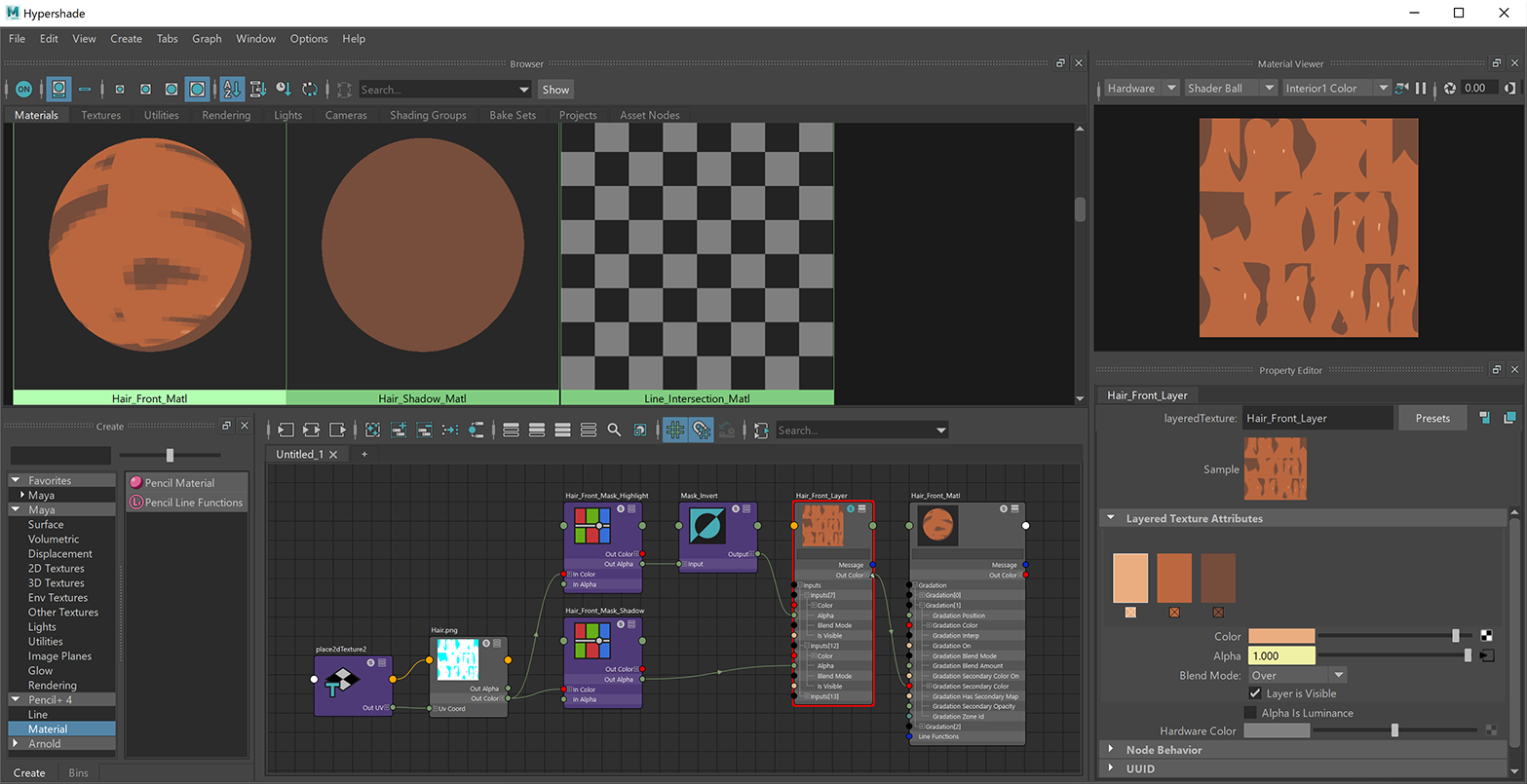This screenshot has height=784, width=1527.
Task: Click the Presets button
Action: pos(1432,418)
